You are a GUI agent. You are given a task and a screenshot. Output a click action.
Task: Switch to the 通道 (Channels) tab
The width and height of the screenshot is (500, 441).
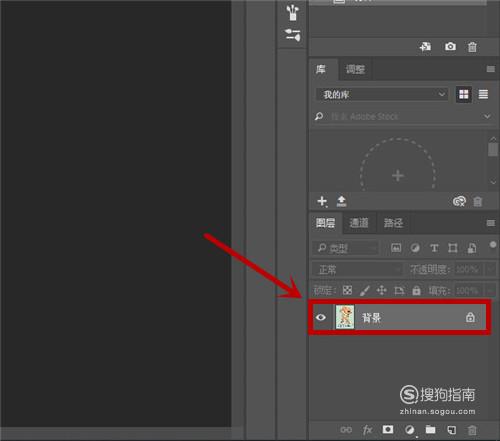pos(359,223)
